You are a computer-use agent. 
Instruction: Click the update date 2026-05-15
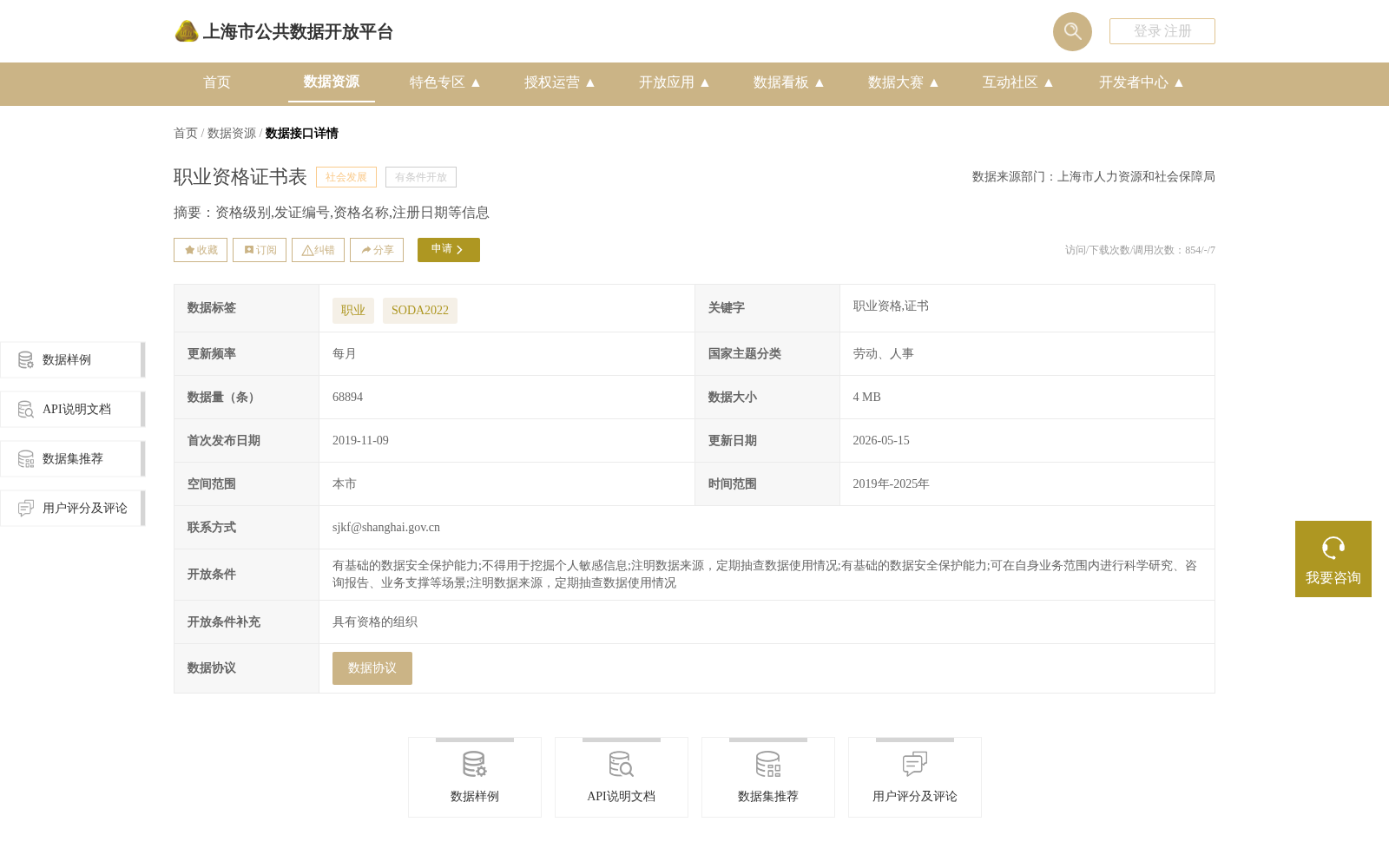[x=881, y=441]
